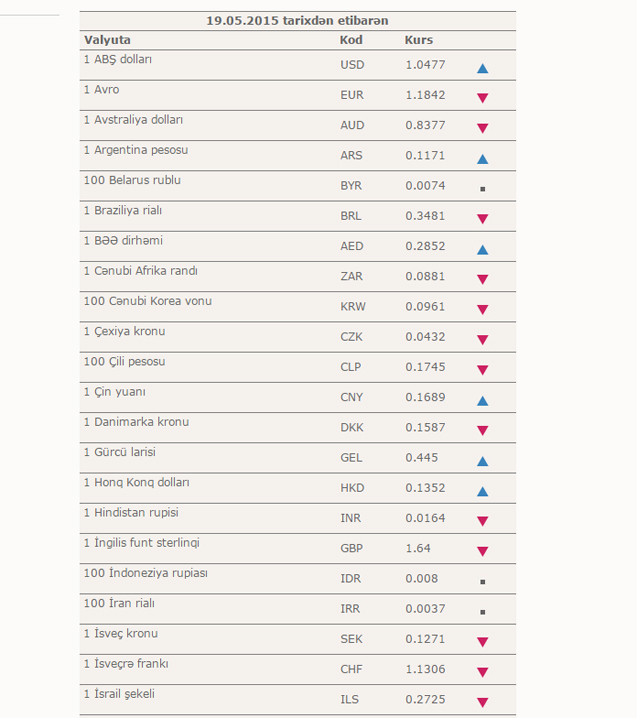Screen dimensions: 637x718
Task: Click the 1.1306 rate for Swiss franc
Action: pyautogui.click(x=425, y=669)
